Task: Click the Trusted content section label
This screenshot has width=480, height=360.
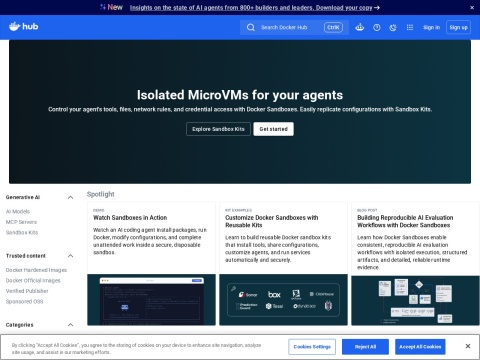Action: click(26, 256)
